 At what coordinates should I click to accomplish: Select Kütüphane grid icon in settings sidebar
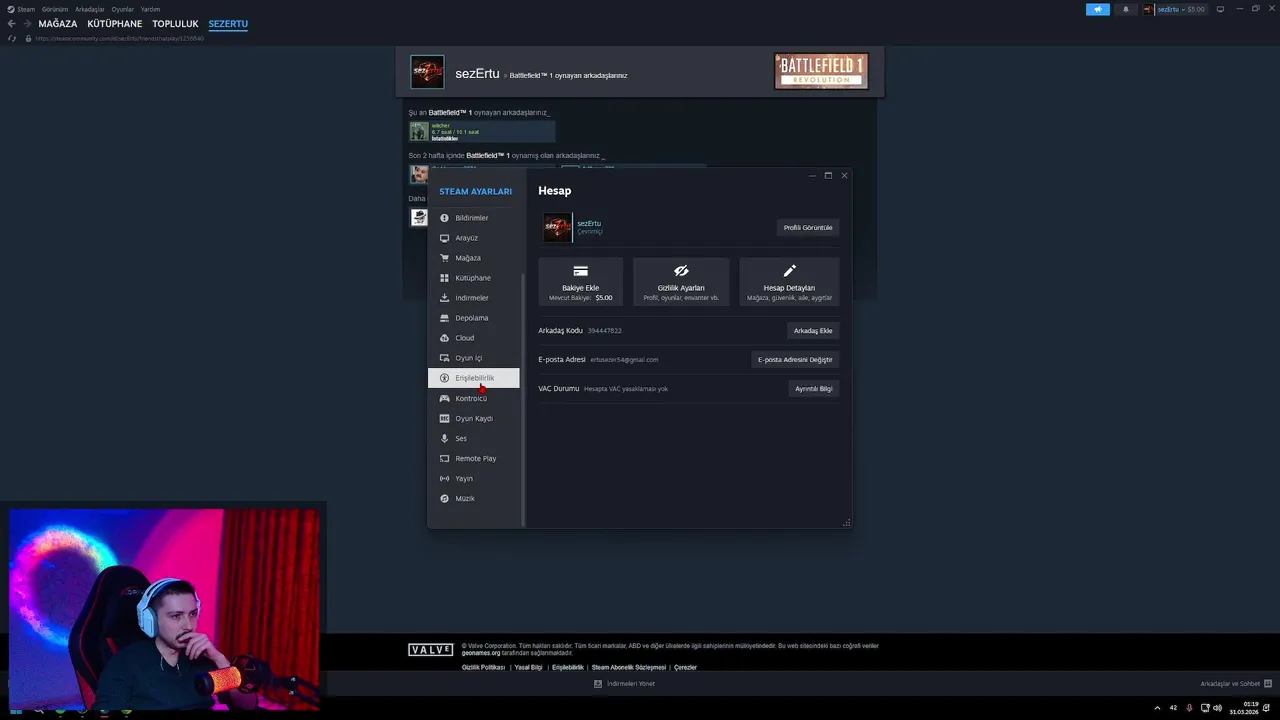(x=444, y=278)
